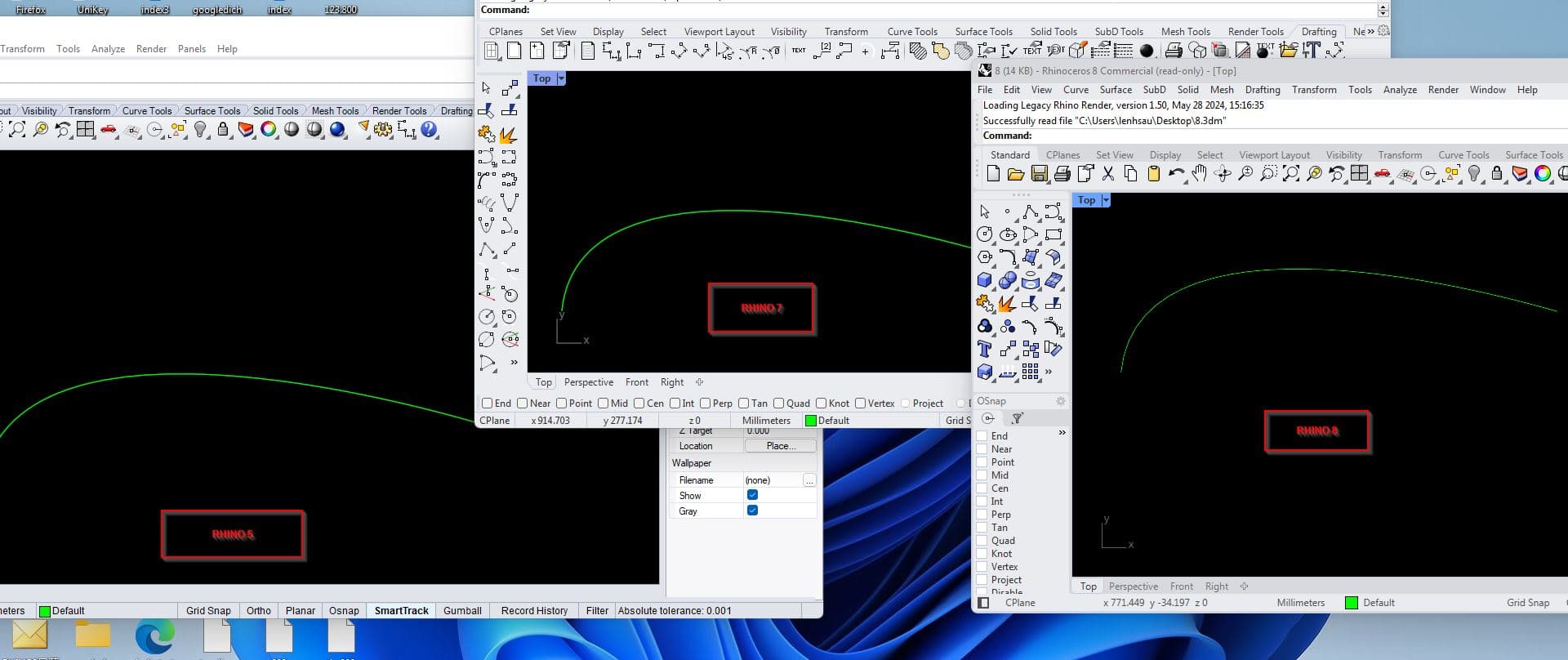Click Four Viewports icon in Rhino 8 toolbar
This screenshot has height=660, width=1568.
click(x=1359, y=173)
